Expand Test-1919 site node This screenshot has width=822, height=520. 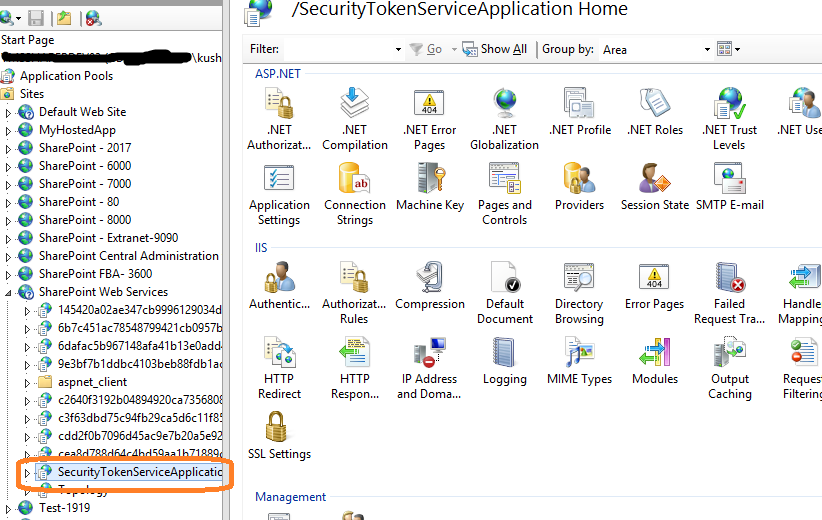(x=8, y=508)
